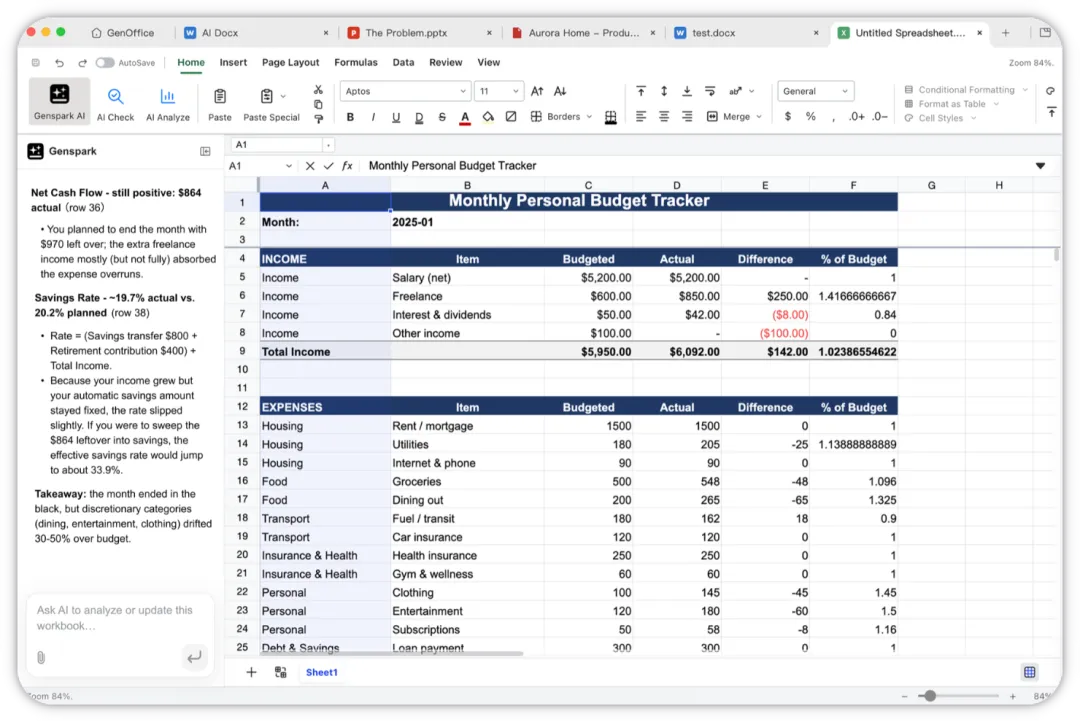This screenshot has height=722, width=1080.
Task: Apply currency dollar format
Action: (787, 117)
